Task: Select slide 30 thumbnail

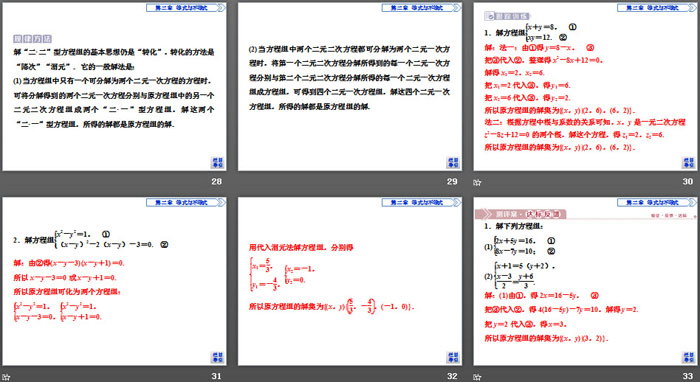Action: coord(585,87)
